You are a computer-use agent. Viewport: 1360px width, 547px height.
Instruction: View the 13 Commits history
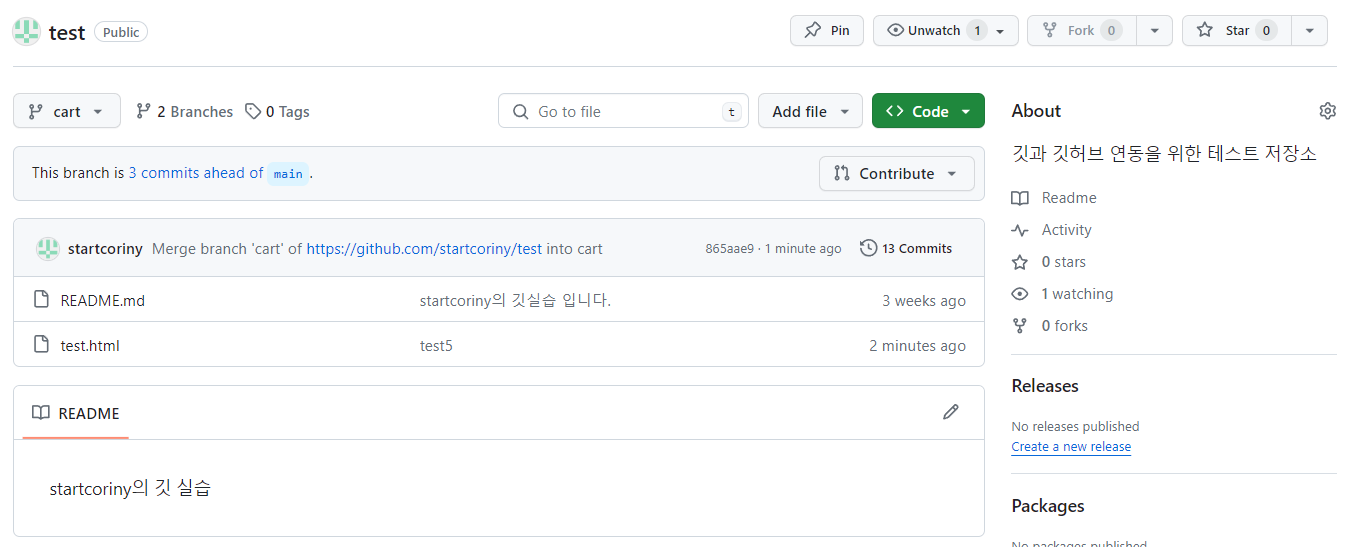(x=906, y=248)
